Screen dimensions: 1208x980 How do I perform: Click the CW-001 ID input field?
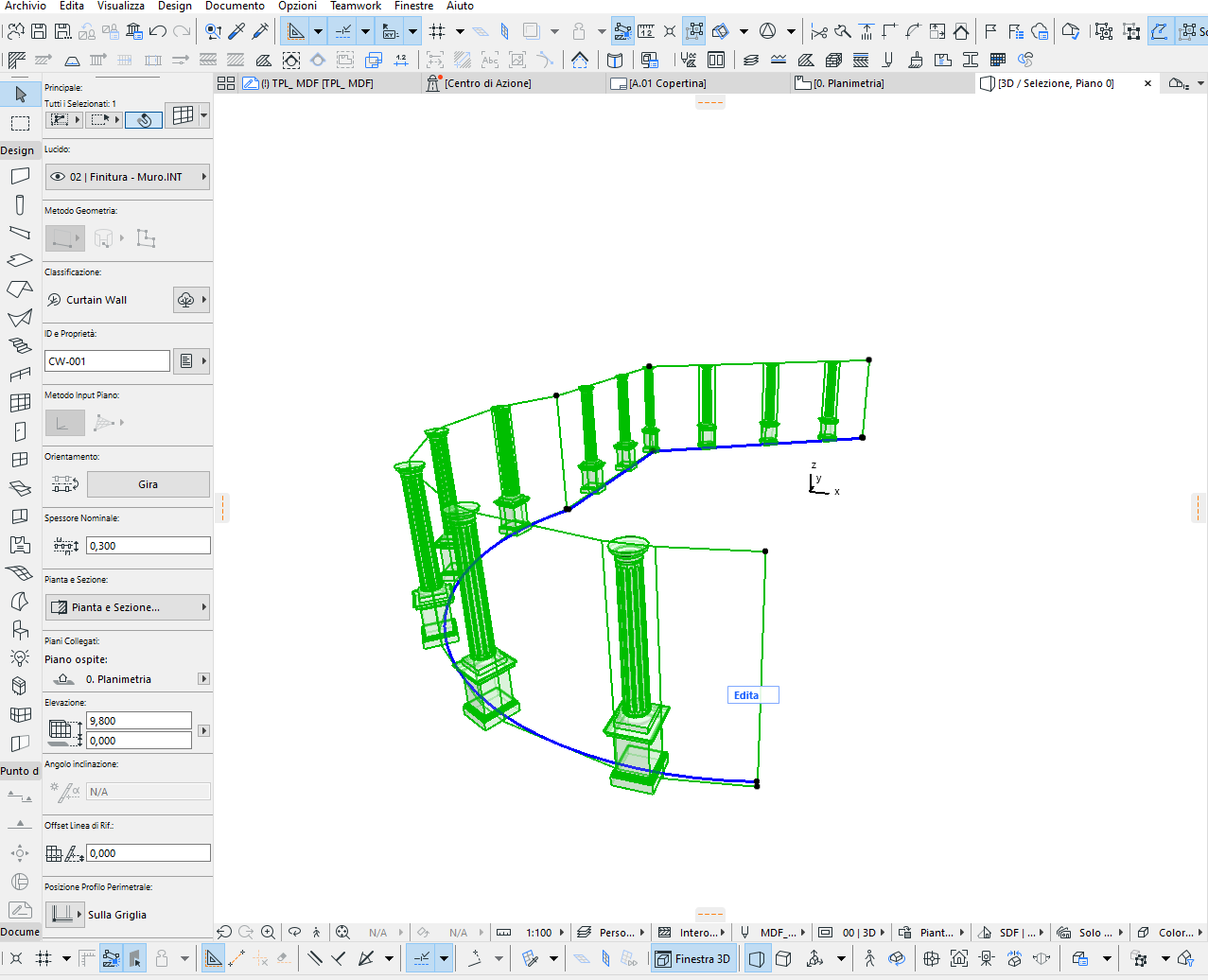(107, 360)
